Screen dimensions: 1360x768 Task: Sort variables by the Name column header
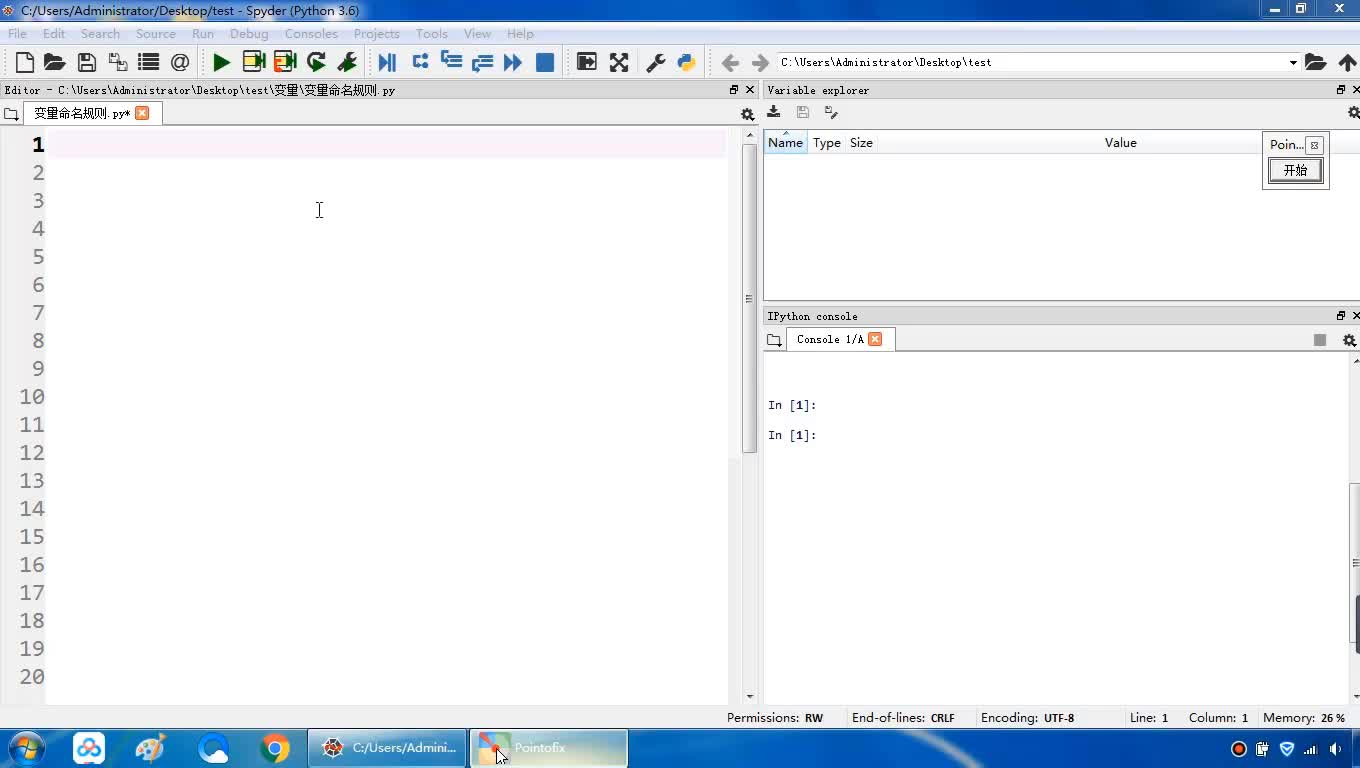[785, 143]
